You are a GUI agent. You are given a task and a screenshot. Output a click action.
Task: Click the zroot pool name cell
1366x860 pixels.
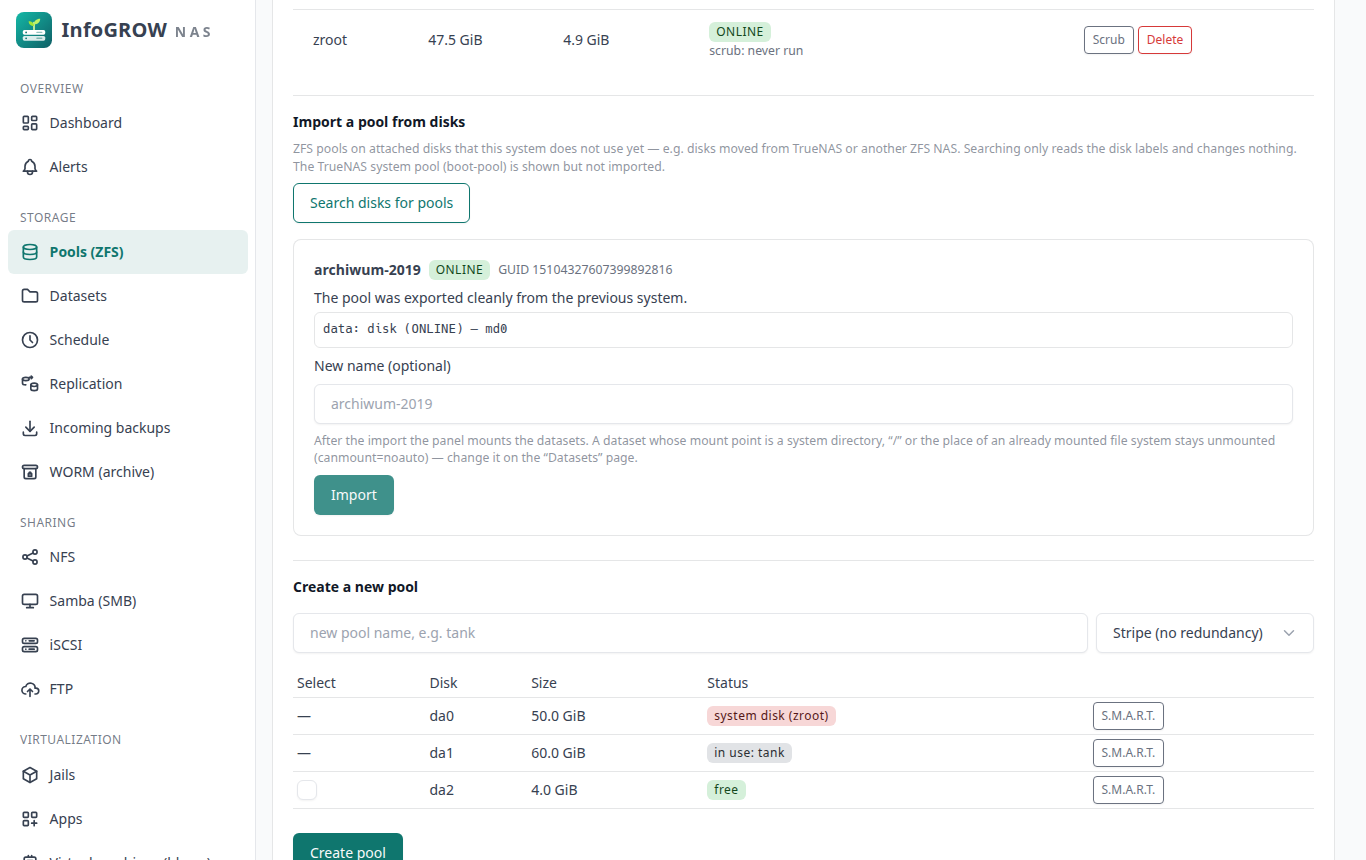(330, 40)
